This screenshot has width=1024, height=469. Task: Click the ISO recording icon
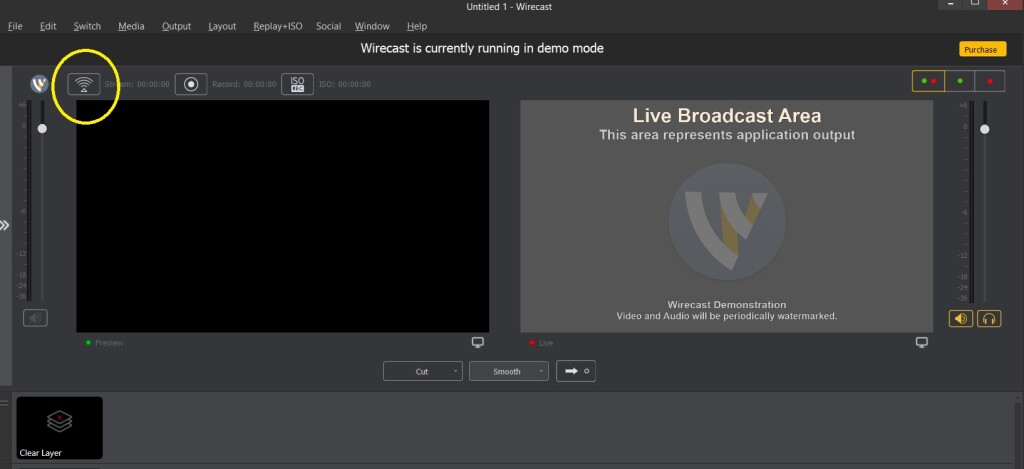[x=297, y=84]
